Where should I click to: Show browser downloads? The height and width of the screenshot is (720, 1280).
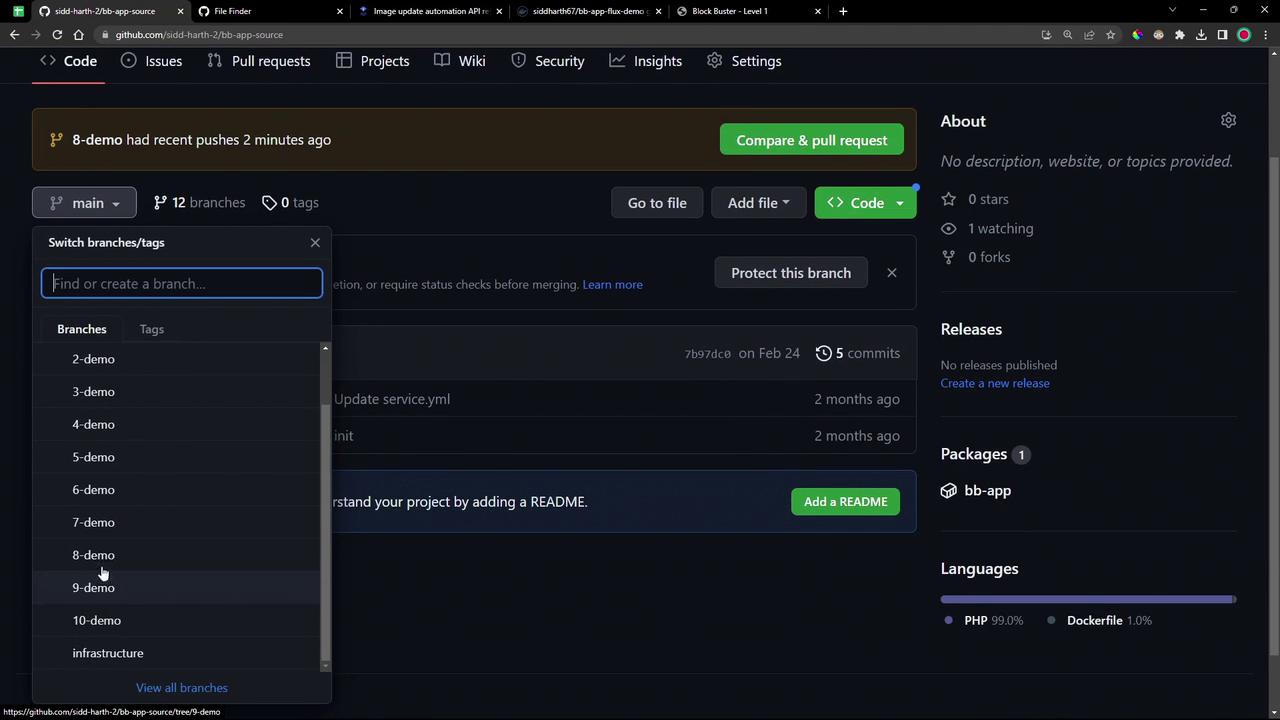click(1201, 35)
